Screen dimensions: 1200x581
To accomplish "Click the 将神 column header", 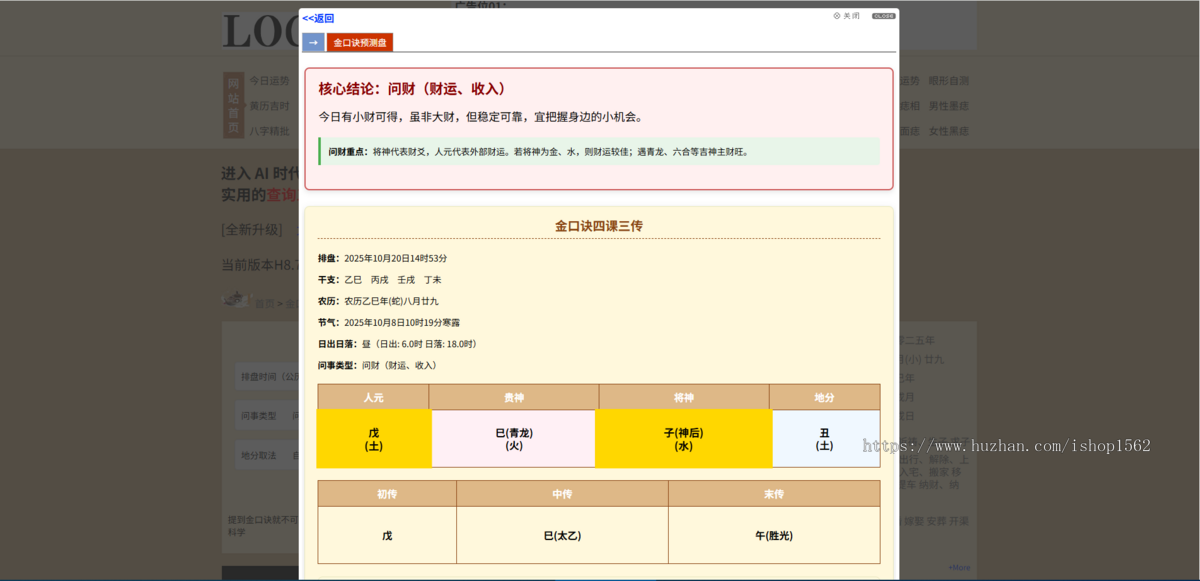I will click(x=684, y=397).
